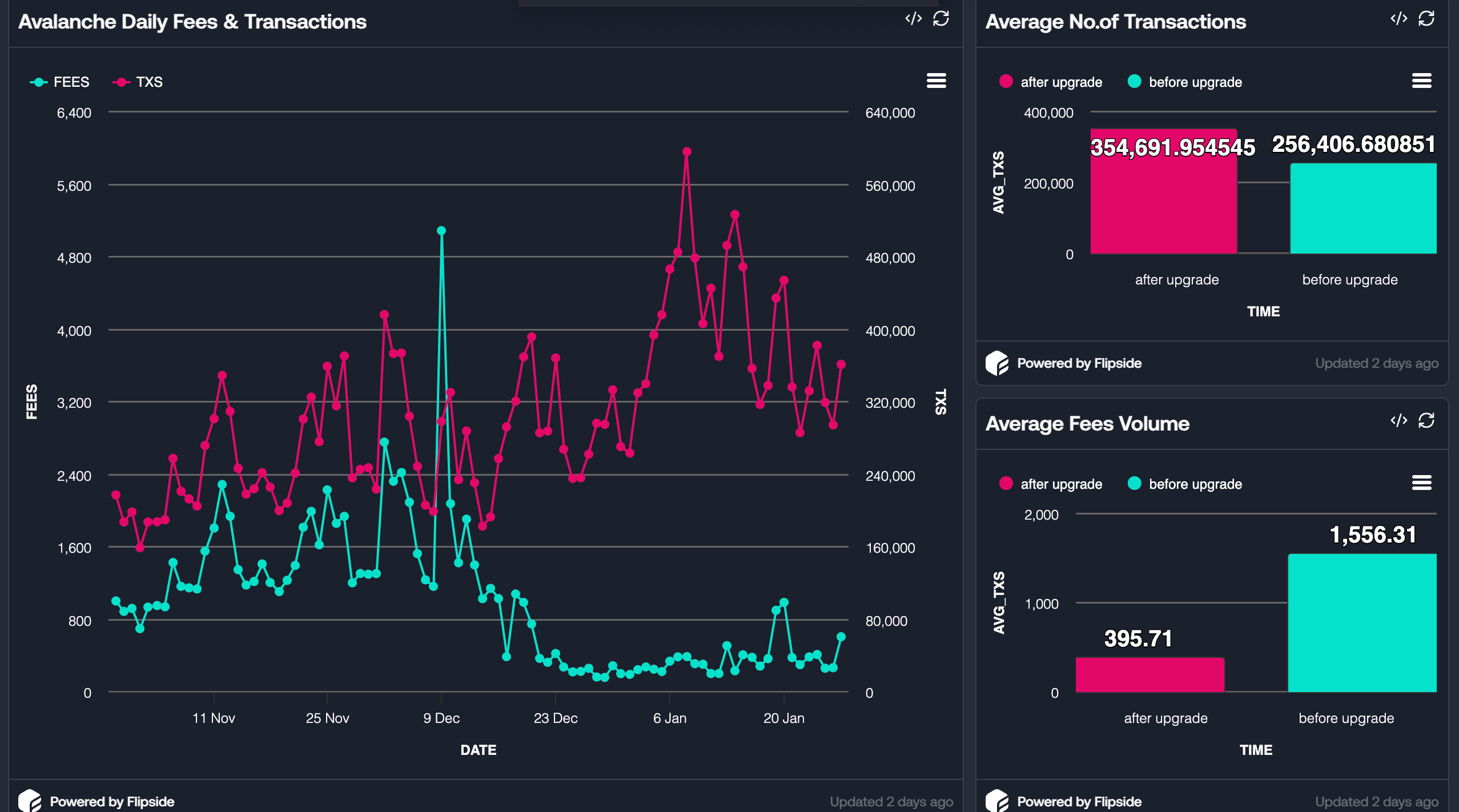Click Flipside logo under the daily fees chart
The height and width of the screenshot is (812, 1459).
(30, 801)
